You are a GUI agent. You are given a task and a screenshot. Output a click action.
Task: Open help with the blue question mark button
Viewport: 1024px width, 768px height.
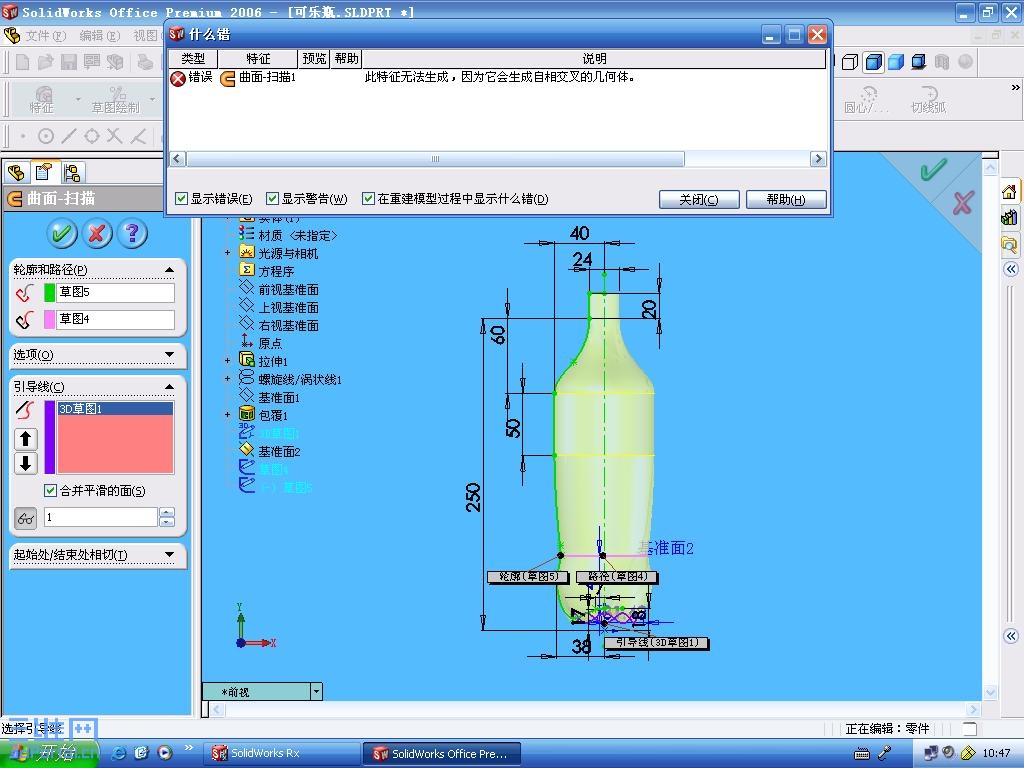[132, 232]
